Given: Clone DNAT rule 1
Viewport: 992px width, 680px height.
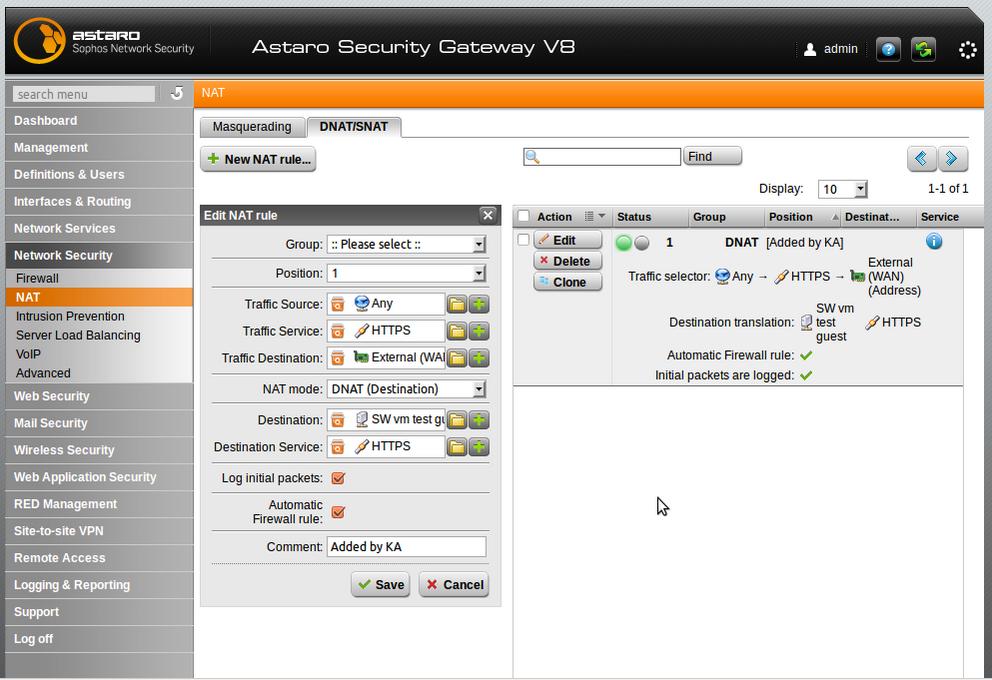Looking at the screenshot, I should tap(567, 282).
